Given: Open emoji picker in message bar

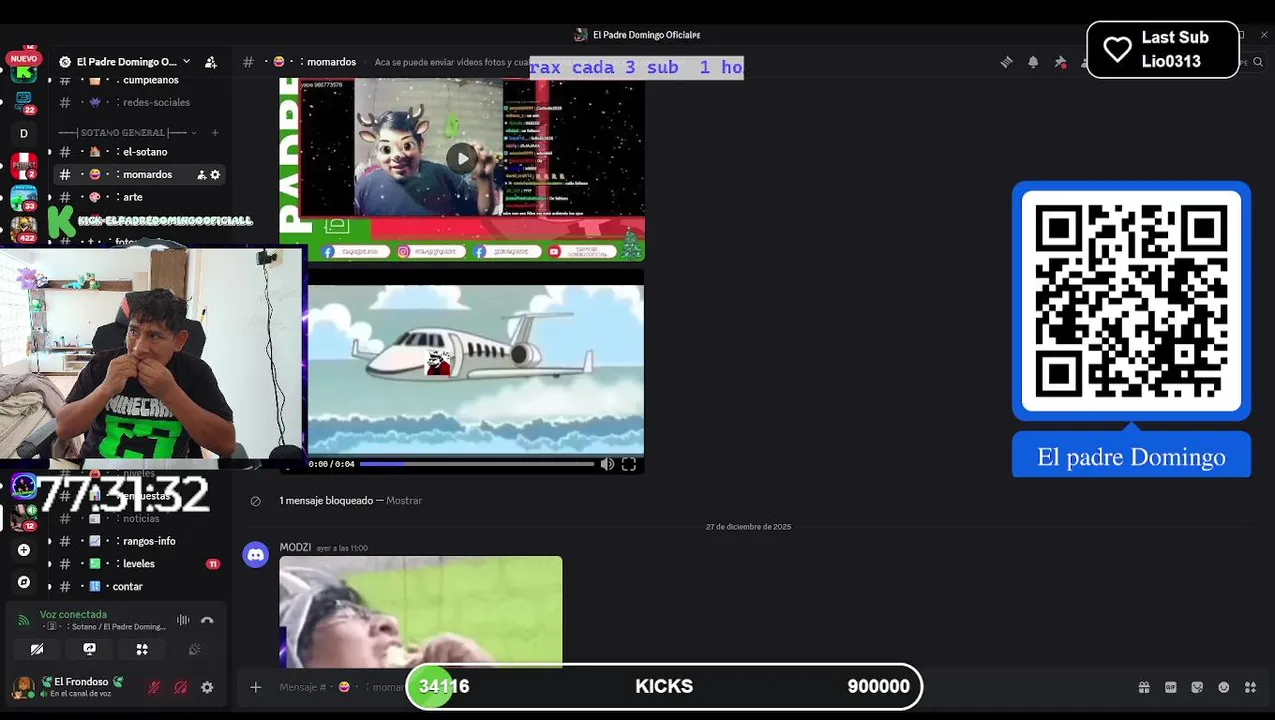Looking at the screenshot, I should (1224, 687).
